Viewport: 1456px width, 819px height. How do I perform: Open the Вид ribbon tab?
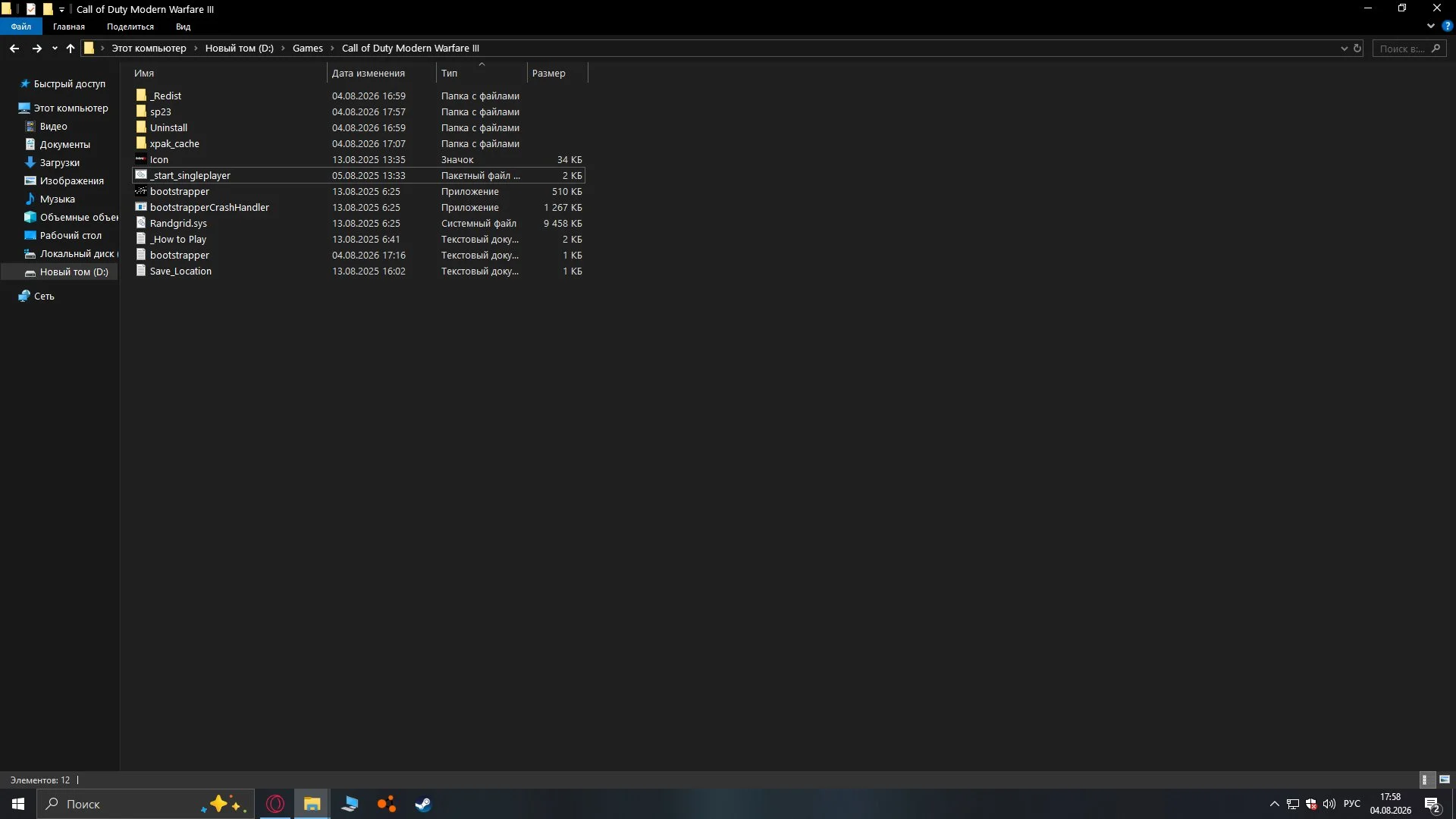[x=183, y=27]
